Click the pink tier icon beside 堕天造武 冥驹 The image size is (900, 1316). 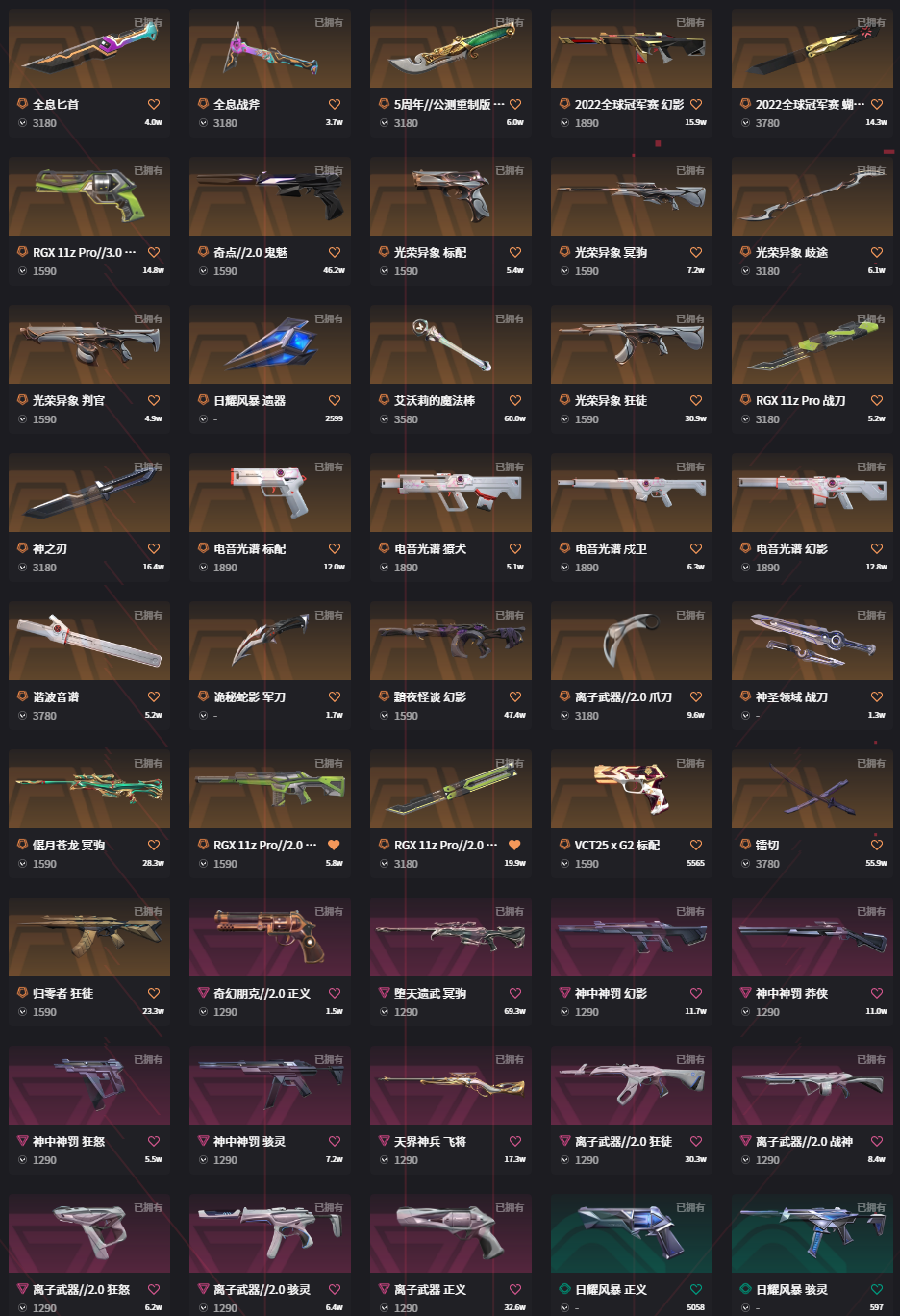(385, 993)
